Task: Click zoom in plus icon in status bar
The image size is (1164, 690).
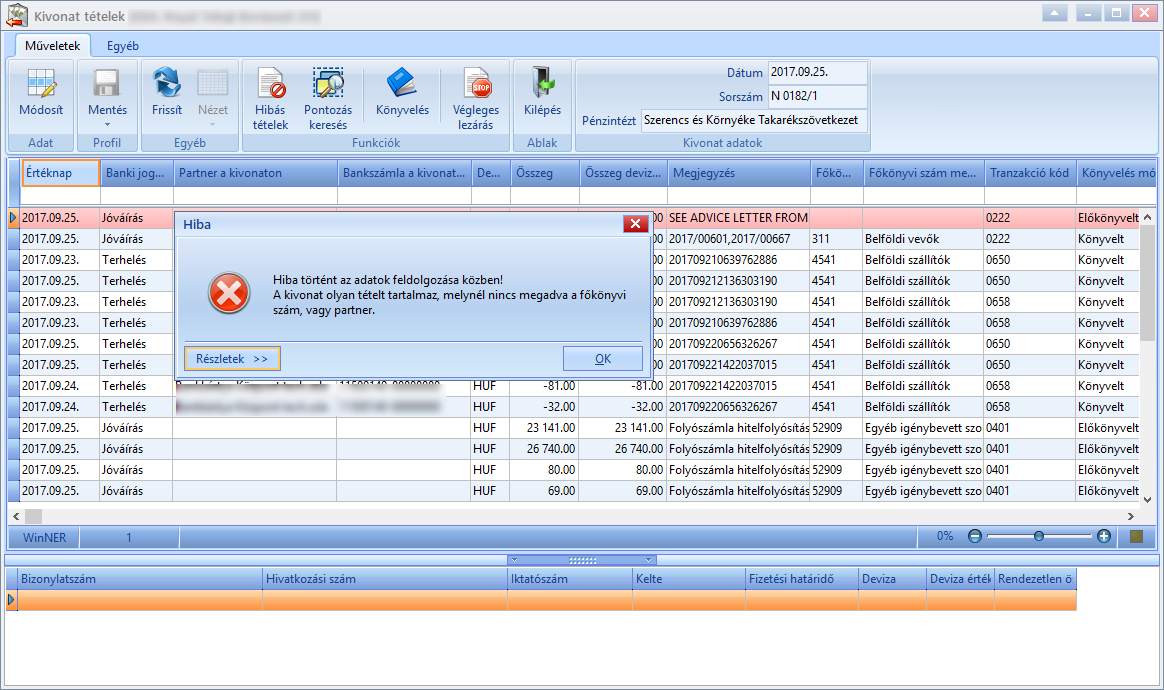Action: [1104, 536]
